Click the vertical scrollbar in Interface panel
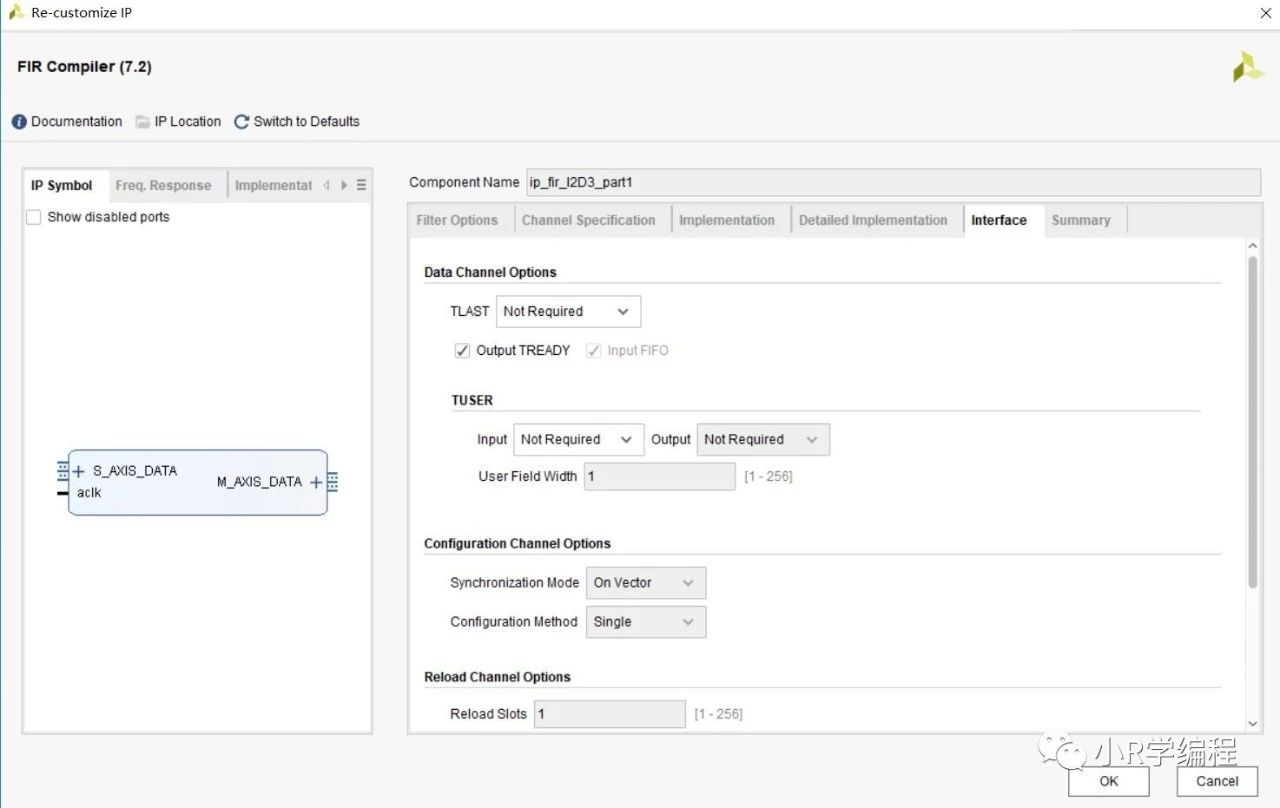1280x808 pixels. [x=1252, y=420]
